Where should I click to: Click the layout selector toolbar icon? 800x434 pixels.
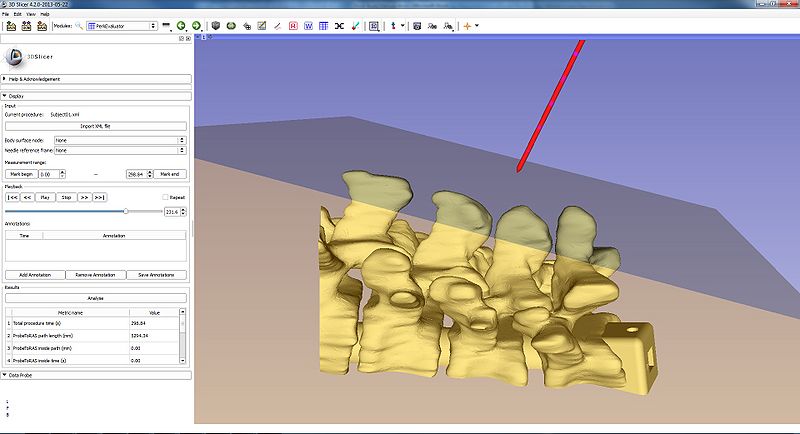pos(374,25)
